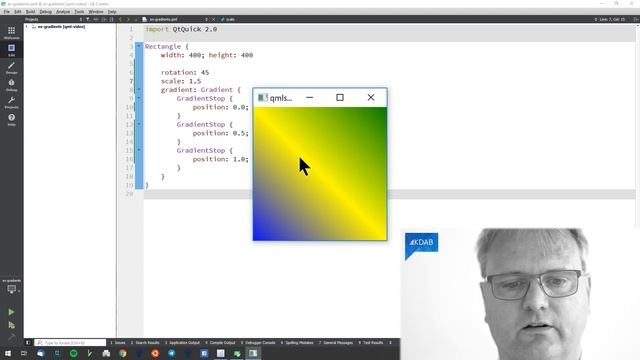Open the output panes selector arrows

391,343
